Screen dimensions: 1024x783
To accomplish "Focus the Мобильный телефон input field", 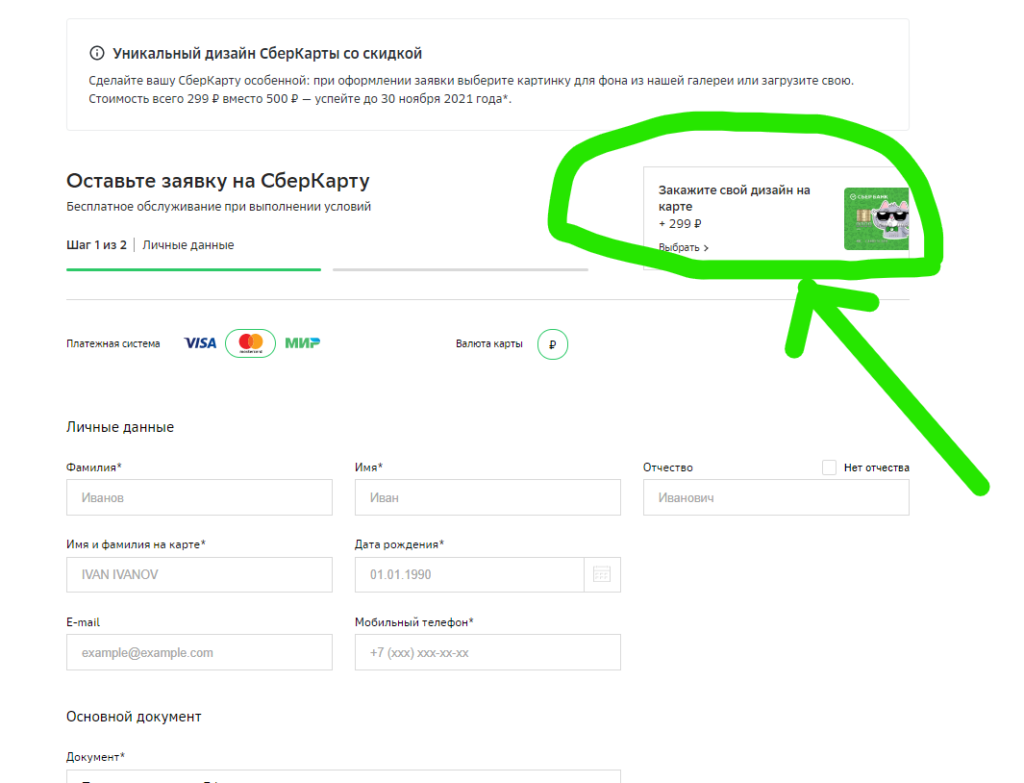I will click(487, 652).
